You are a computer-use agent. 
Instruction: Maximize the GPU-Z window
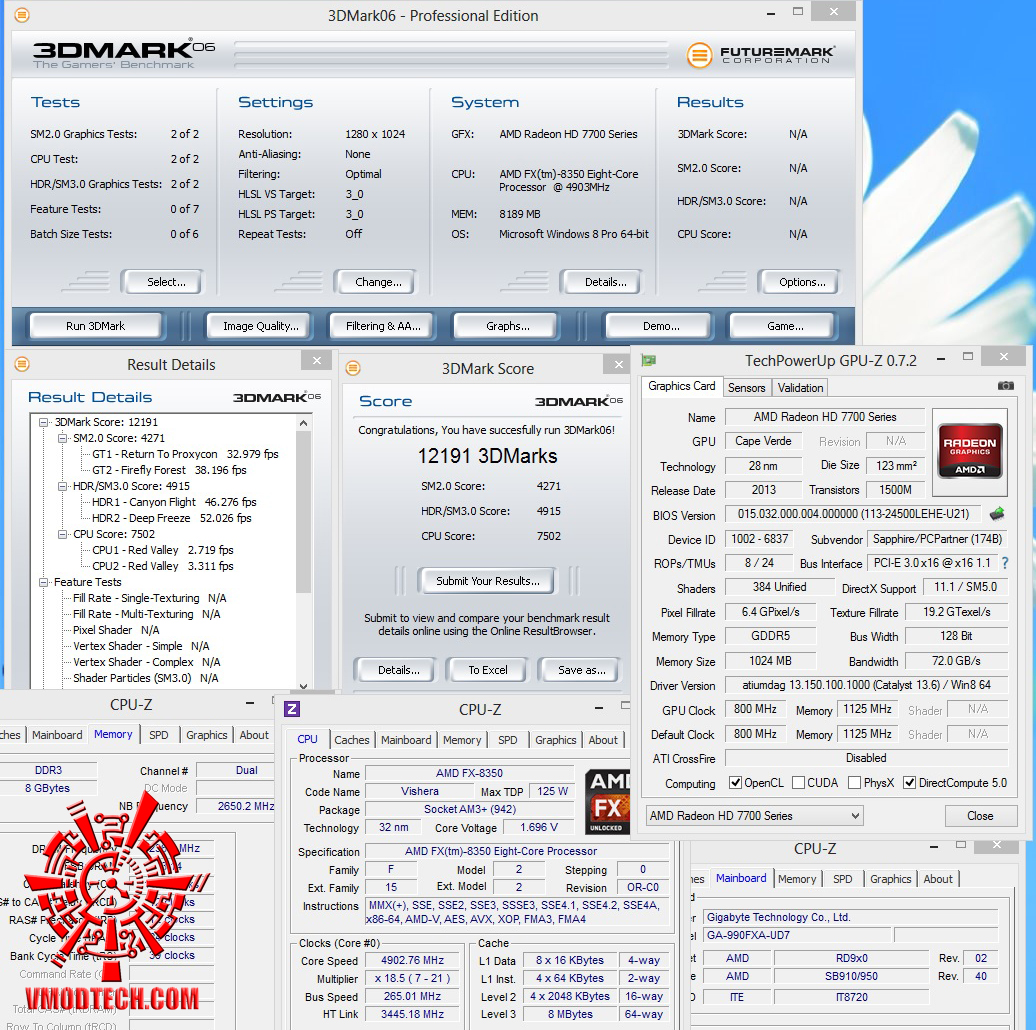(968, 357)
